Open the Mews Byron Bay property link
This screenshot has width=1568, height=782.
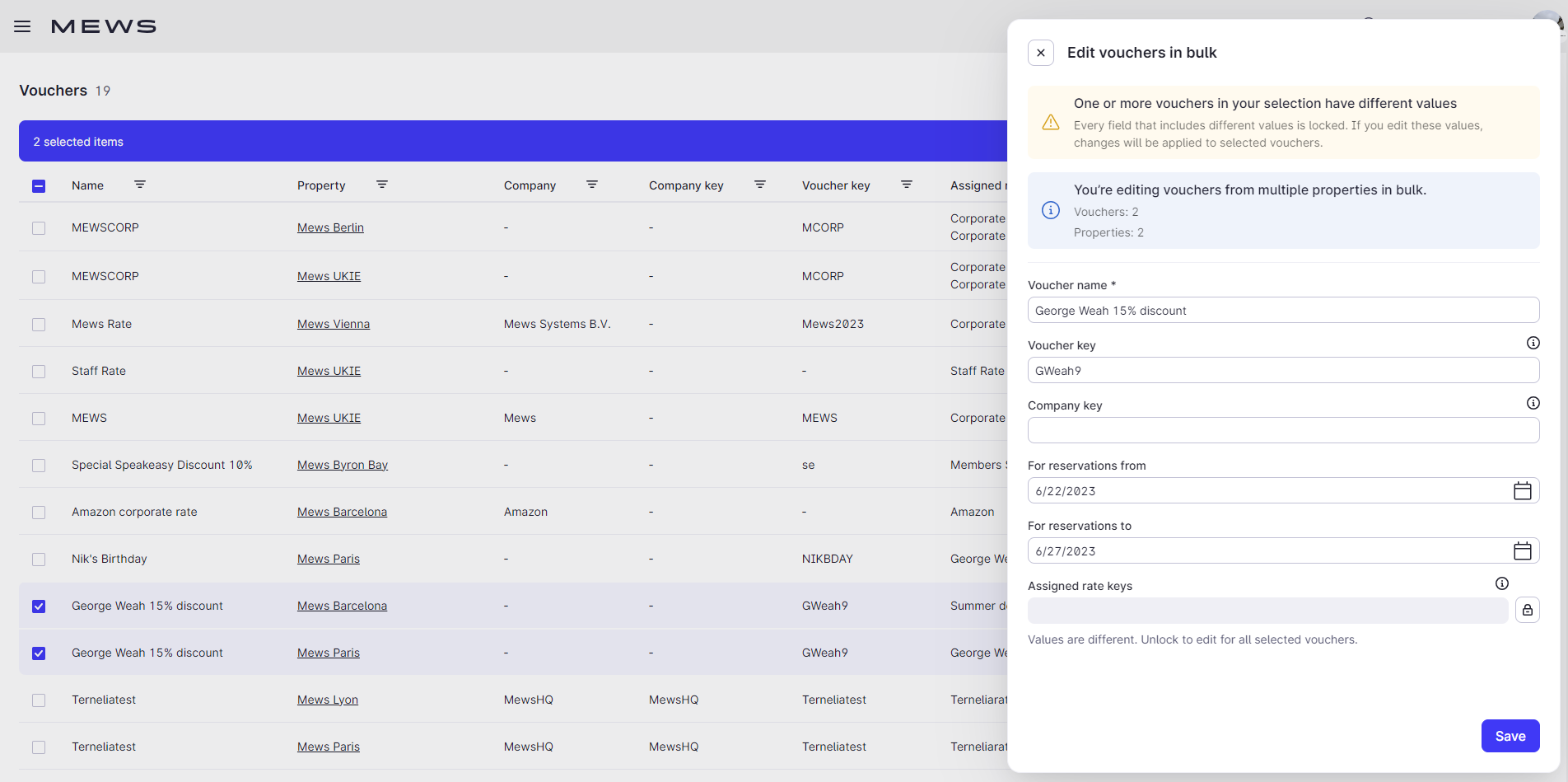pyautogui.click(x=343, y=465)
